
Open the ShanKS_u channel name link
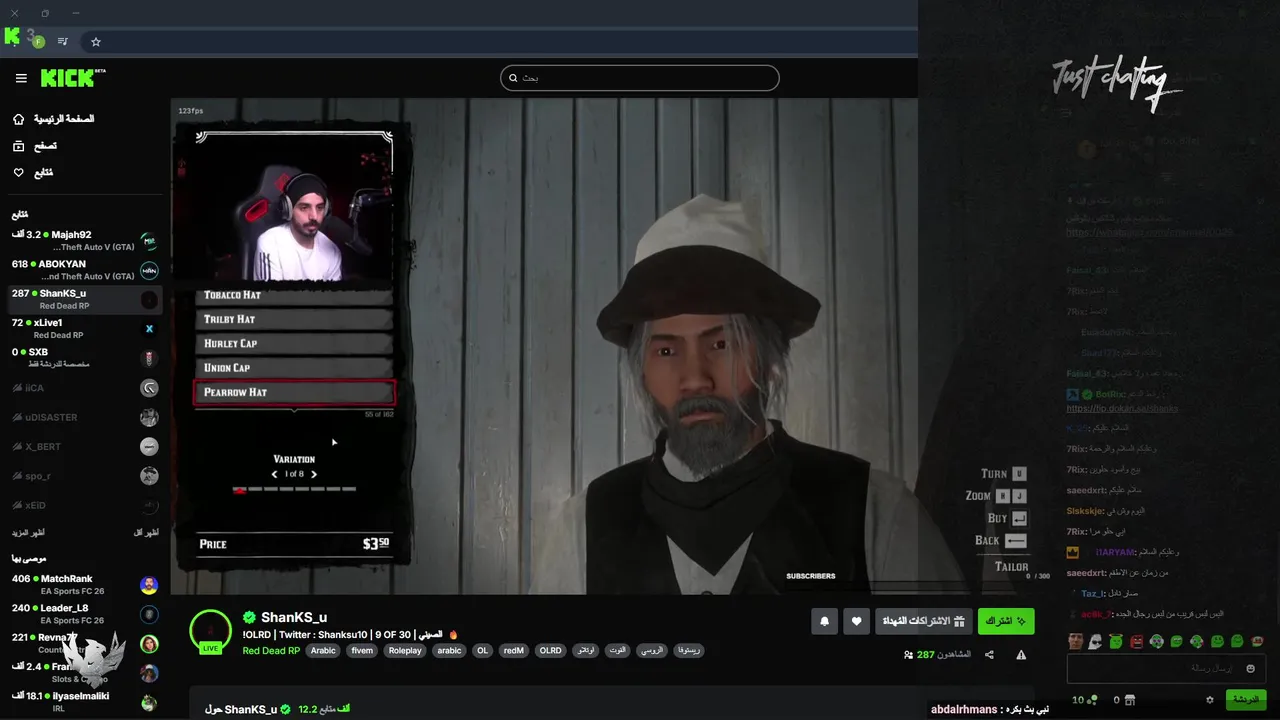(294, 618)
